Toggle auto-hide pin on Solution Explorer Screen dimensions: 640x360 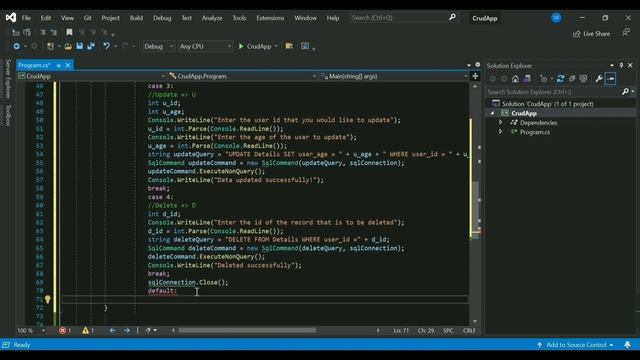click(621, 65)
